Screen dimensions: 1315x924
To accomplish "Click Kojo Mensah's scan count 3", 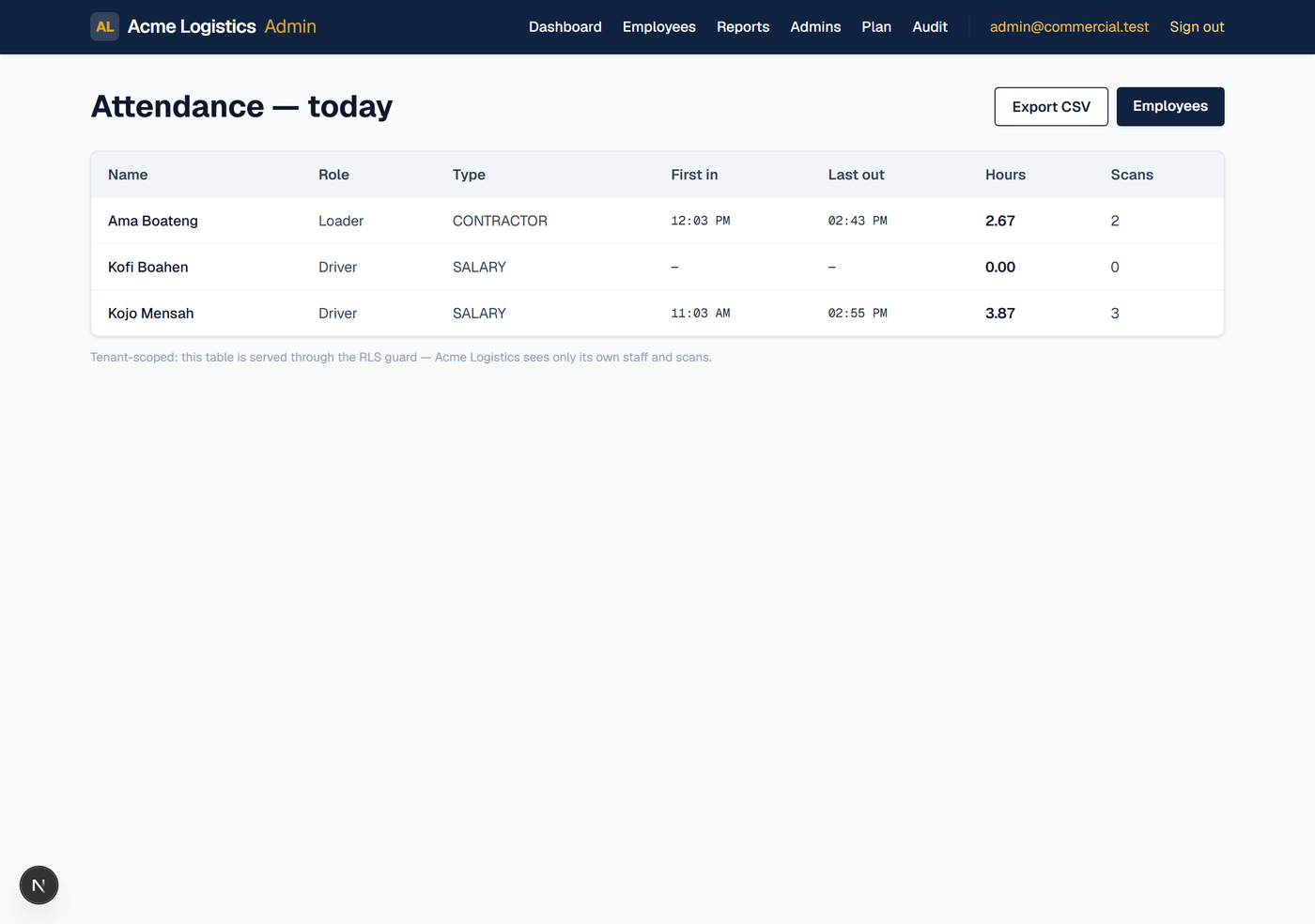I will pos(1115,314).
